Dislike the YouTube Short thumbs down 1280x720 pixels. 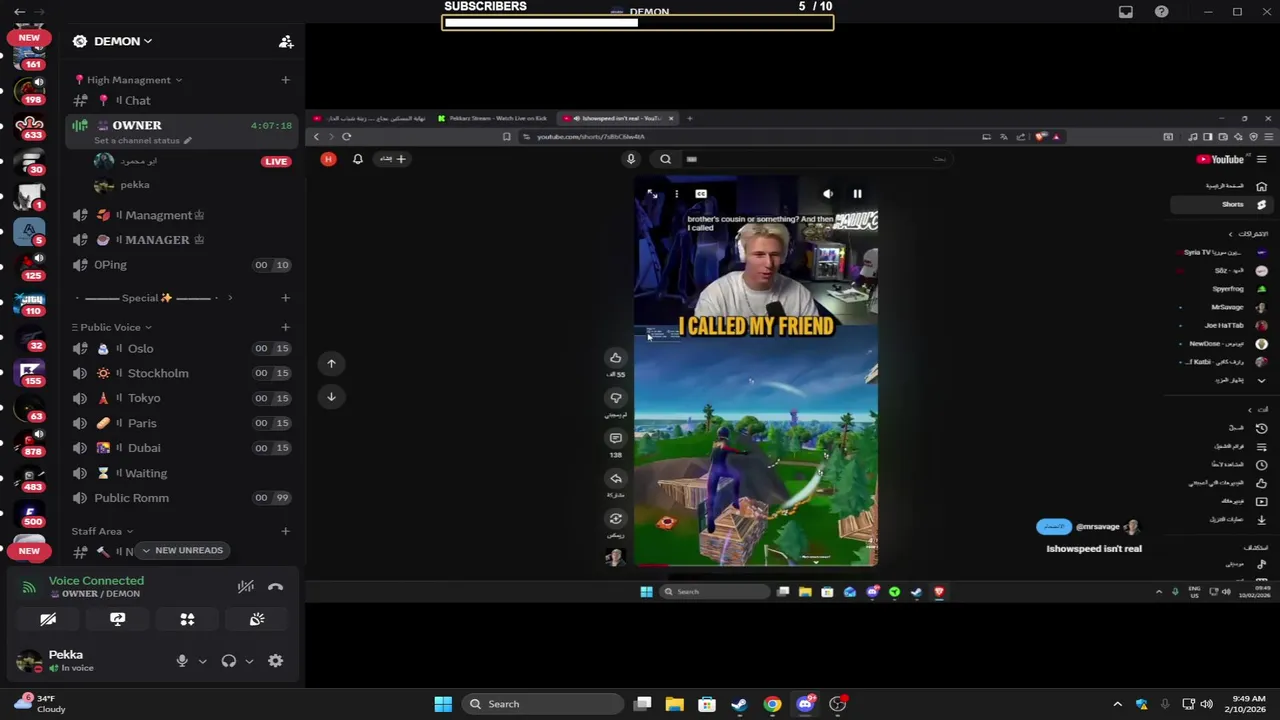click(x=616, y=398)
